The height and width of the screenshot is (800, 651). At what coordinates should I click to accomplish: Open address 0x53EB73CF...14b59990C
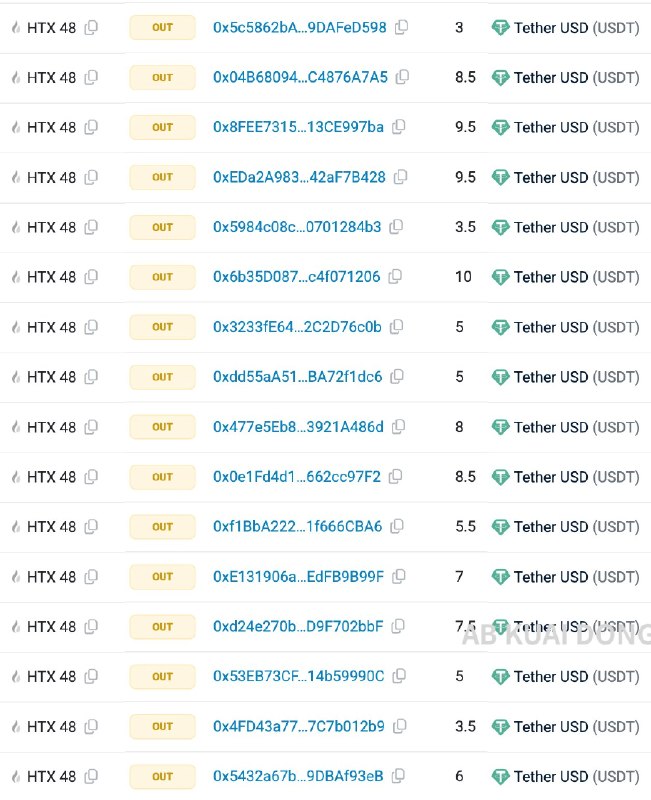(x=298, y=676)
